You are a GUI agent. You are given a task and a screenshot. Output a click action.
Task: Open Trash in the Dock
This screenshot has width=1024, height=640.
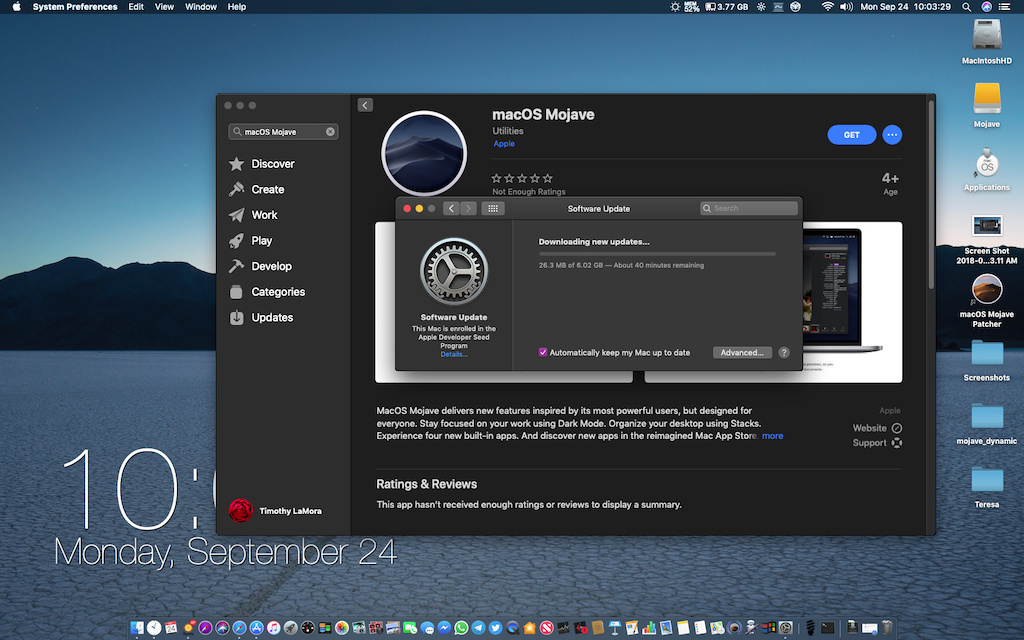[887, 628]
